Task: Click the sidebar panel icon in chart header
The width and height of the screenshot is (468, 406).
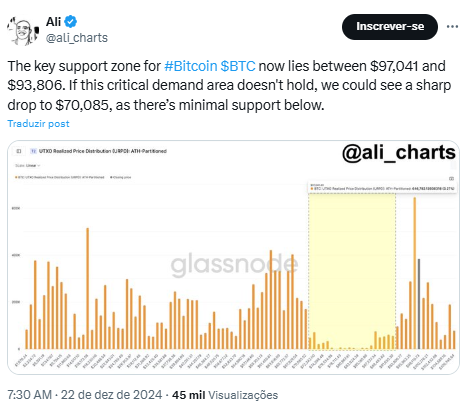Action: coord(19,151)
